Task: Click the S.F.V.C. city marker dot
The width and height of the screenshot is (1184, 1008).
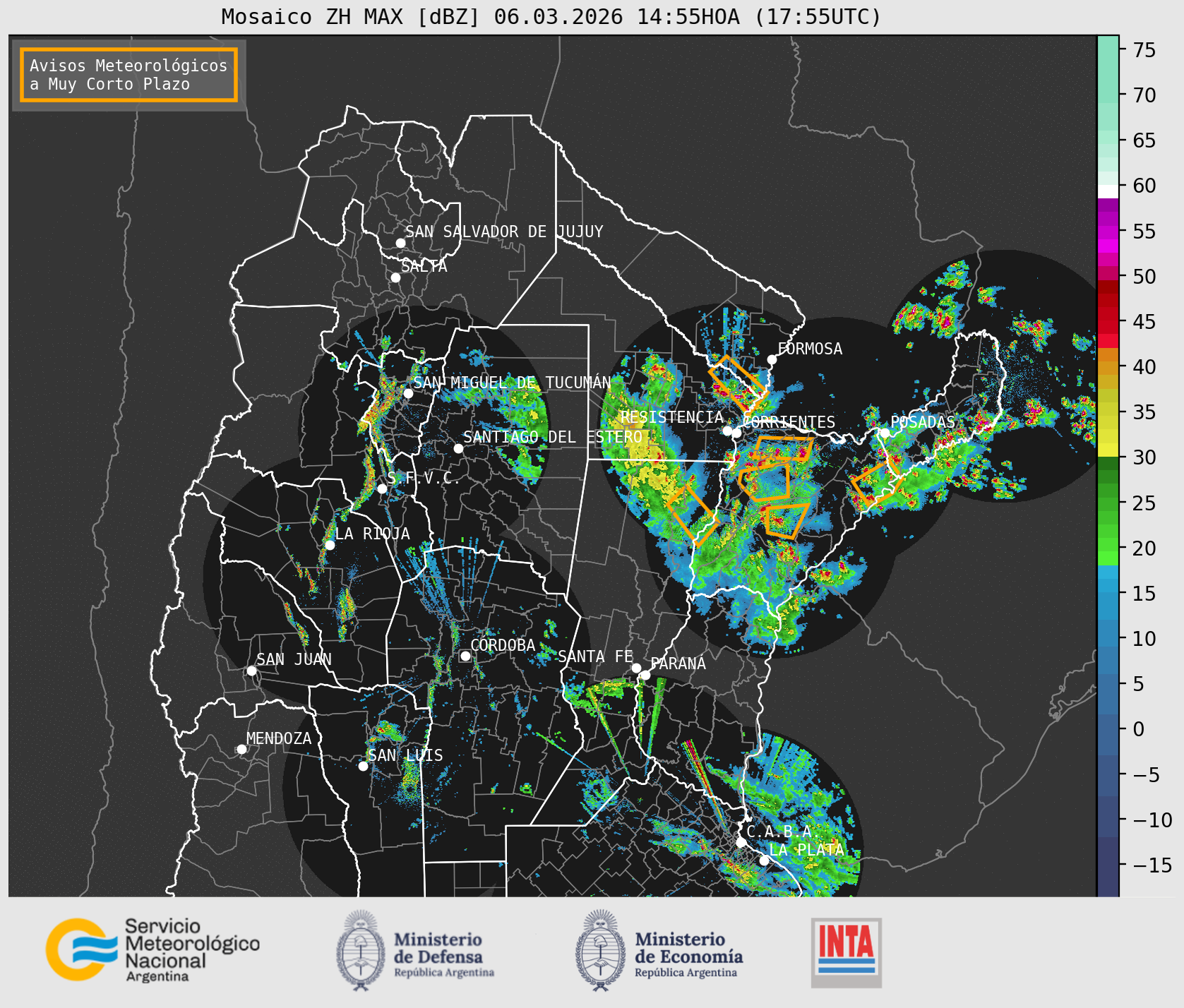Action: tap(382, 488)
